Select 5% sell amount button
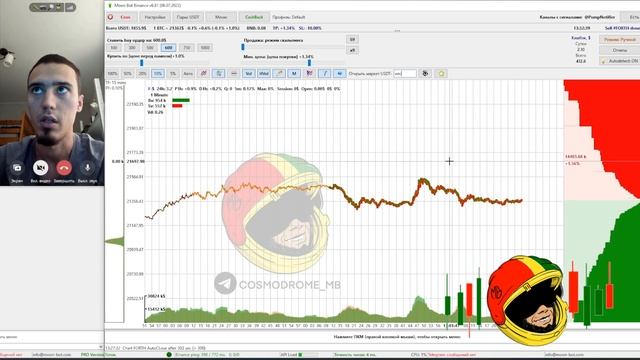 173,73
